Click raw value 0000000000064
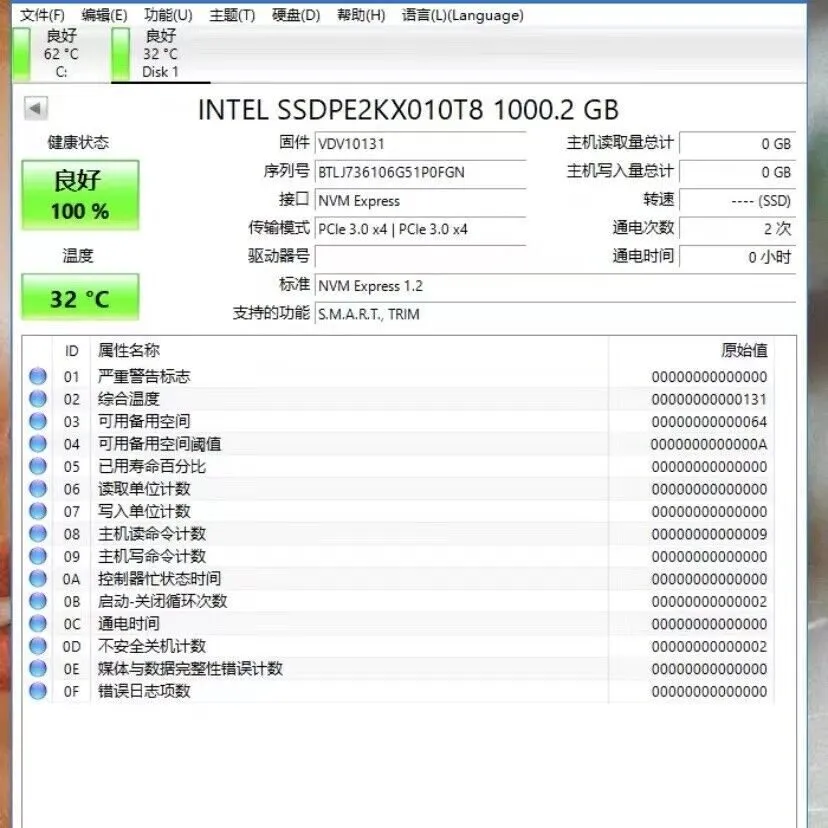 click(x=709, y=422)
